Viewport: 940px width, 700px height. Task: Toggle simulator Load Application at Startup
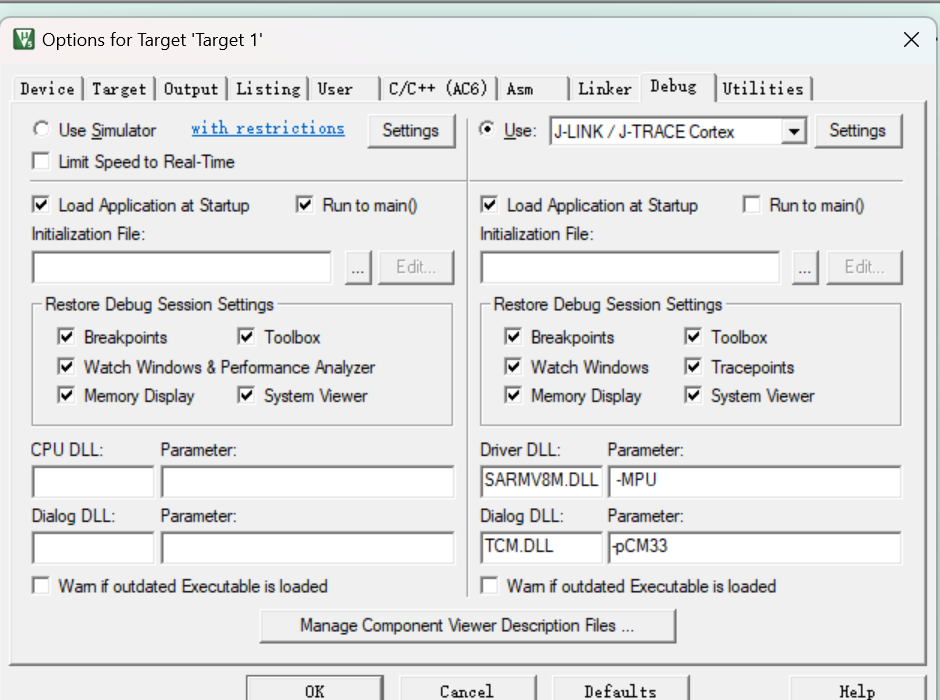(x=41, y=205)
